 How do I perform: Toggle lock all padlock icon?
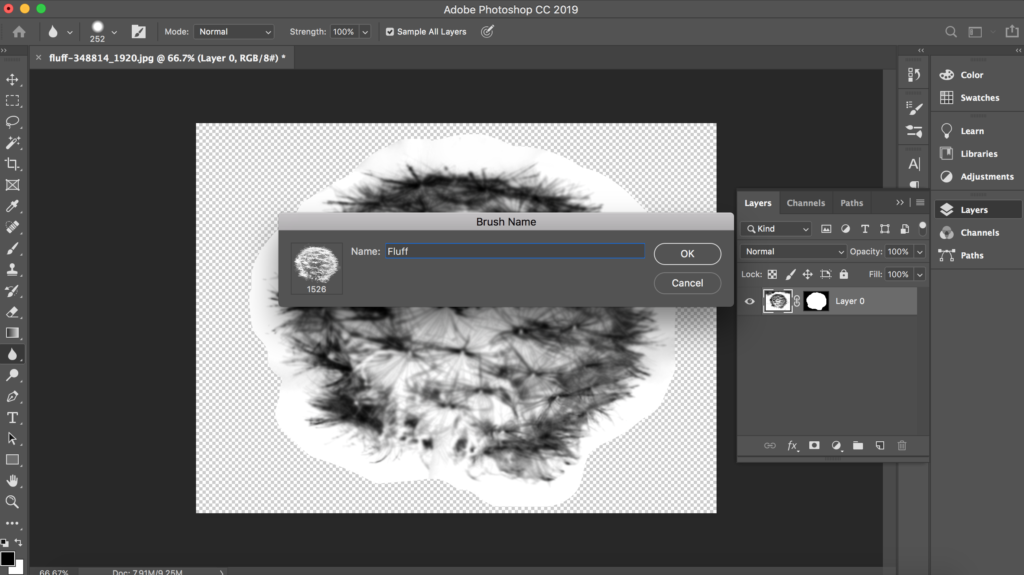point(844,274)
